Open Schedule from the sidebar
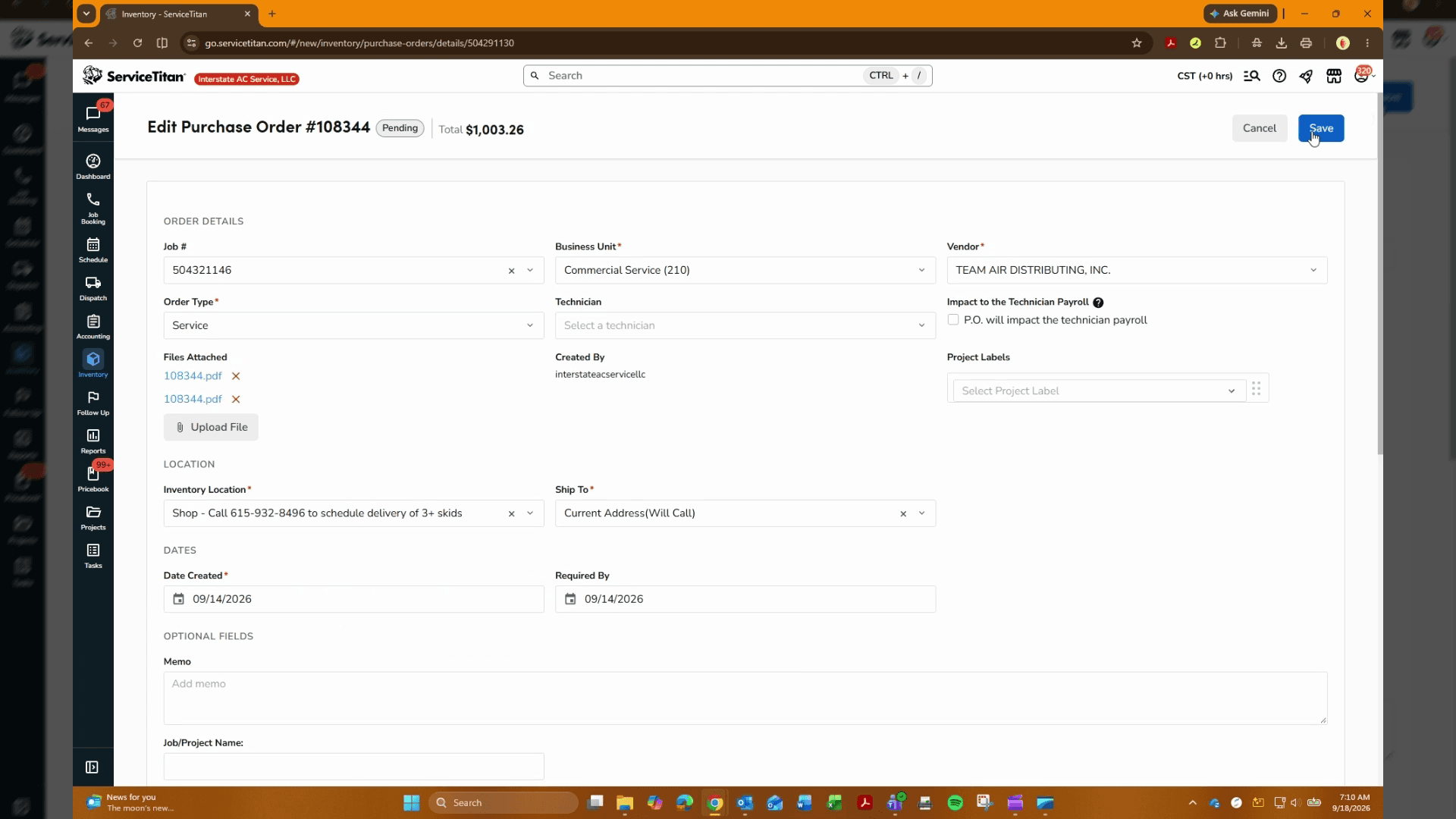 click(x=93, y=249)
